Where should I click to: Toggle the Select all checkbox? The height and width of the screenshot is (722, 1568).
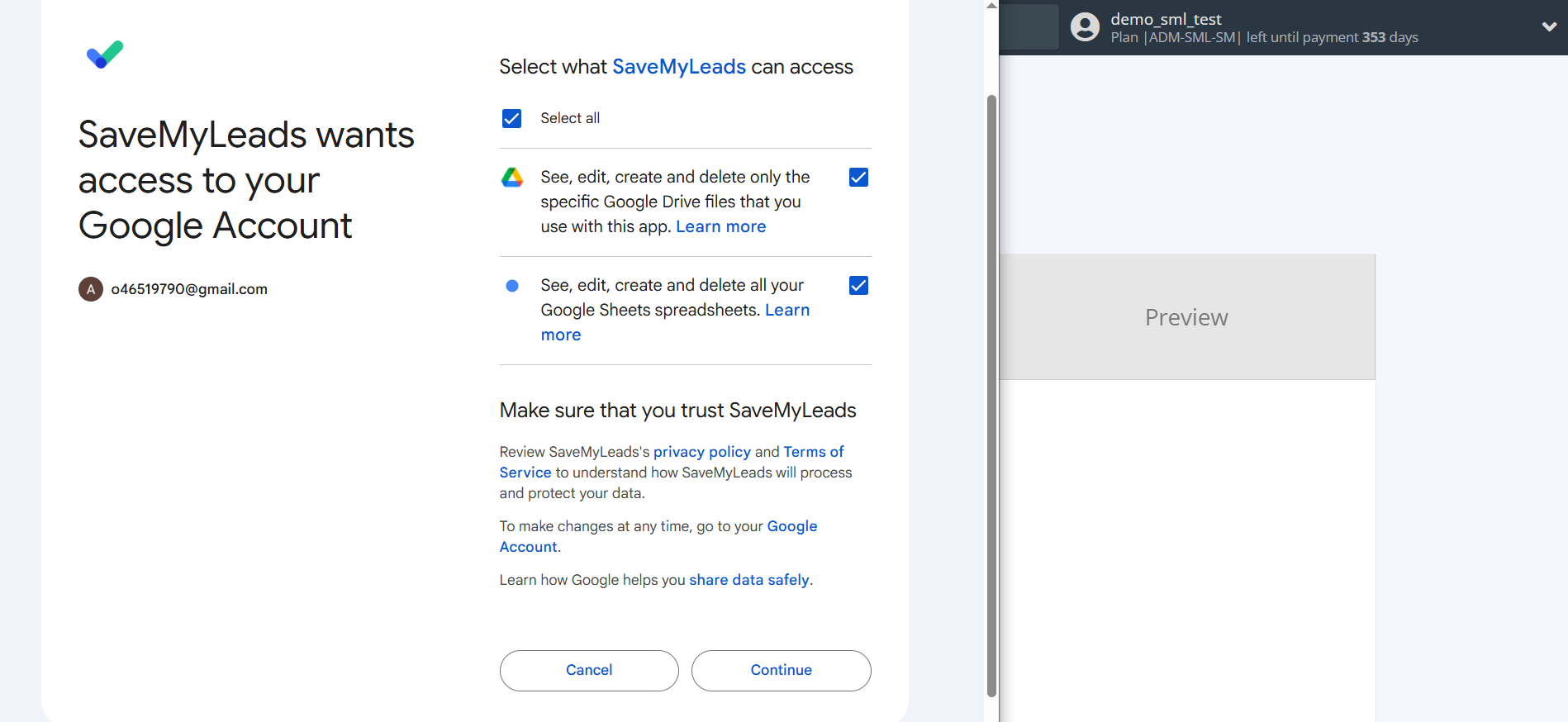click(512, 119)
